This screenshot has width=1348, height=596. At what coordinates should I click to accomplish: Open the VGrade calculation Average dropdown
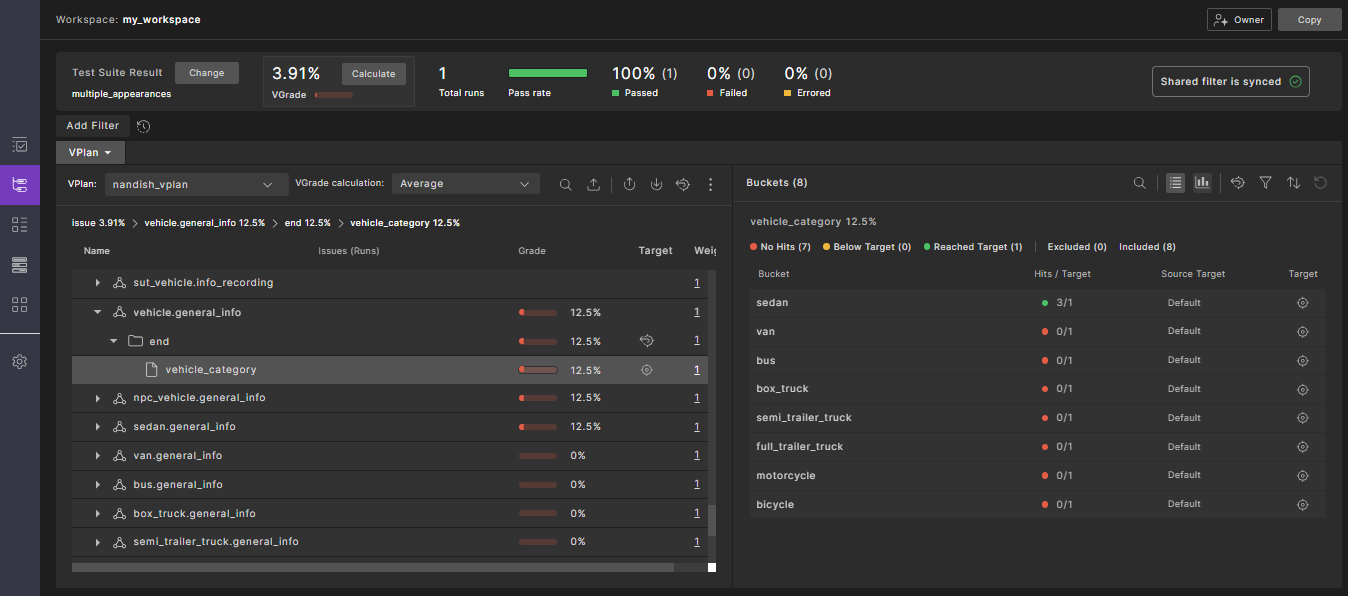(465, 184)
